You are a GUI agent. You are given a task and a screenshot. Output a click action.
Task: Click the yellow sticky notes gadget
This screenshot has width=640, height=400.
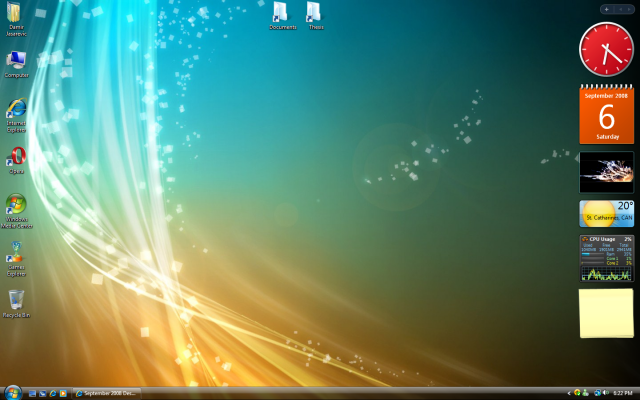click(x=607, y=313)
